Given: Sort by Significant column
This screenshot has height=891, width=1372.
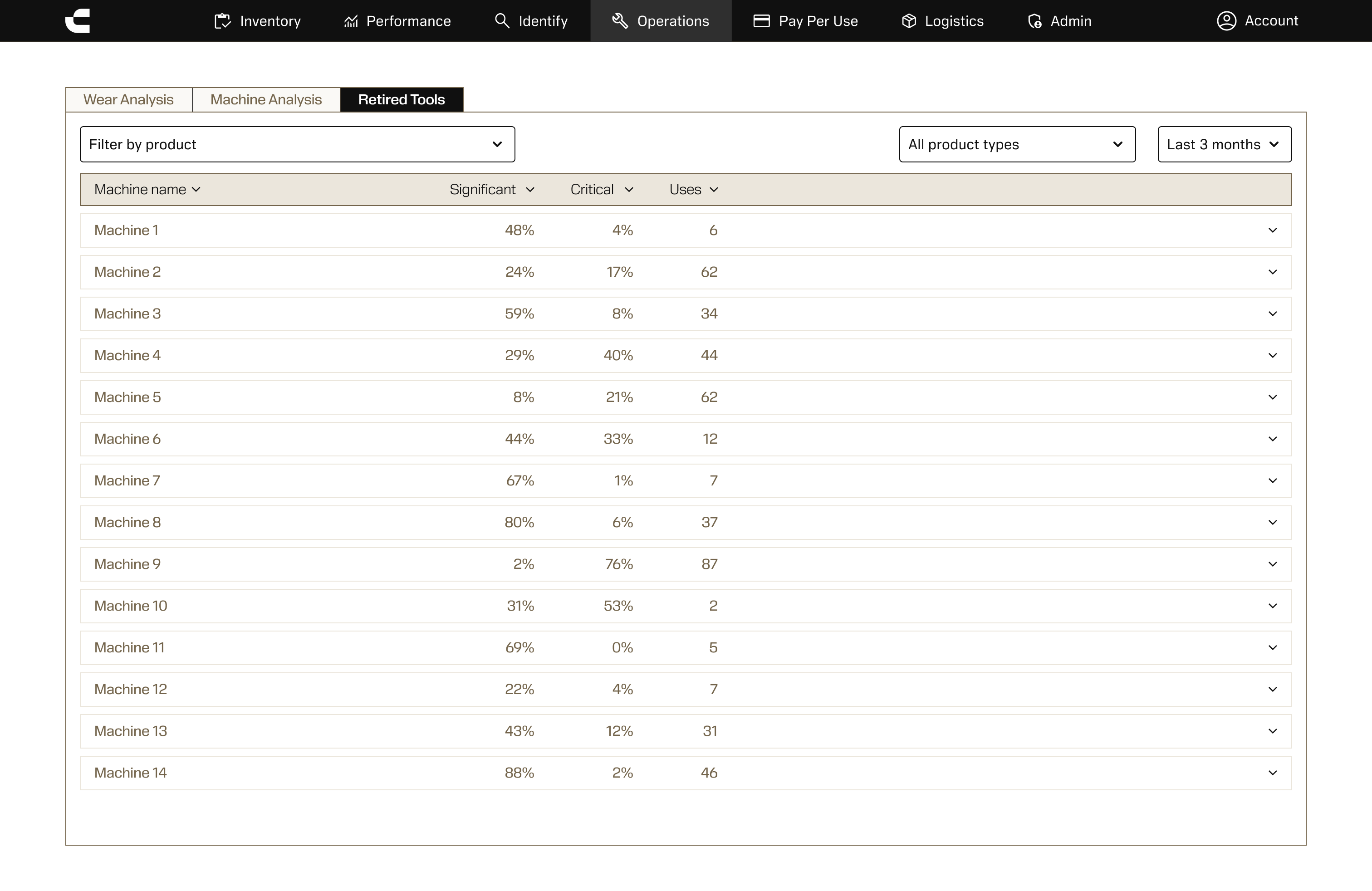Looking at the screenshot, I should tap(492, 190).
